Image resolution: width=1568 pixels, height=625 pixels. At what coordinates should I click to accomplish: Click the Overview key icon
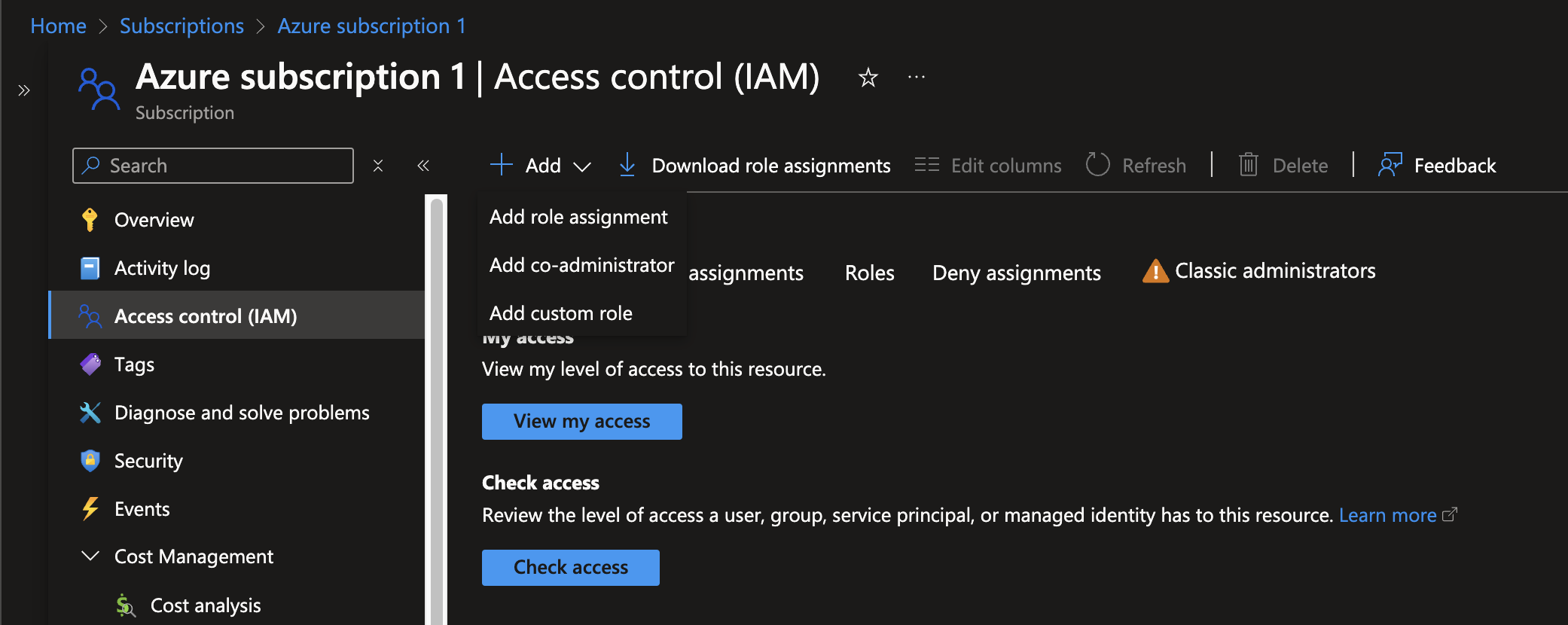pyautogui.click(x=90, y=219)
